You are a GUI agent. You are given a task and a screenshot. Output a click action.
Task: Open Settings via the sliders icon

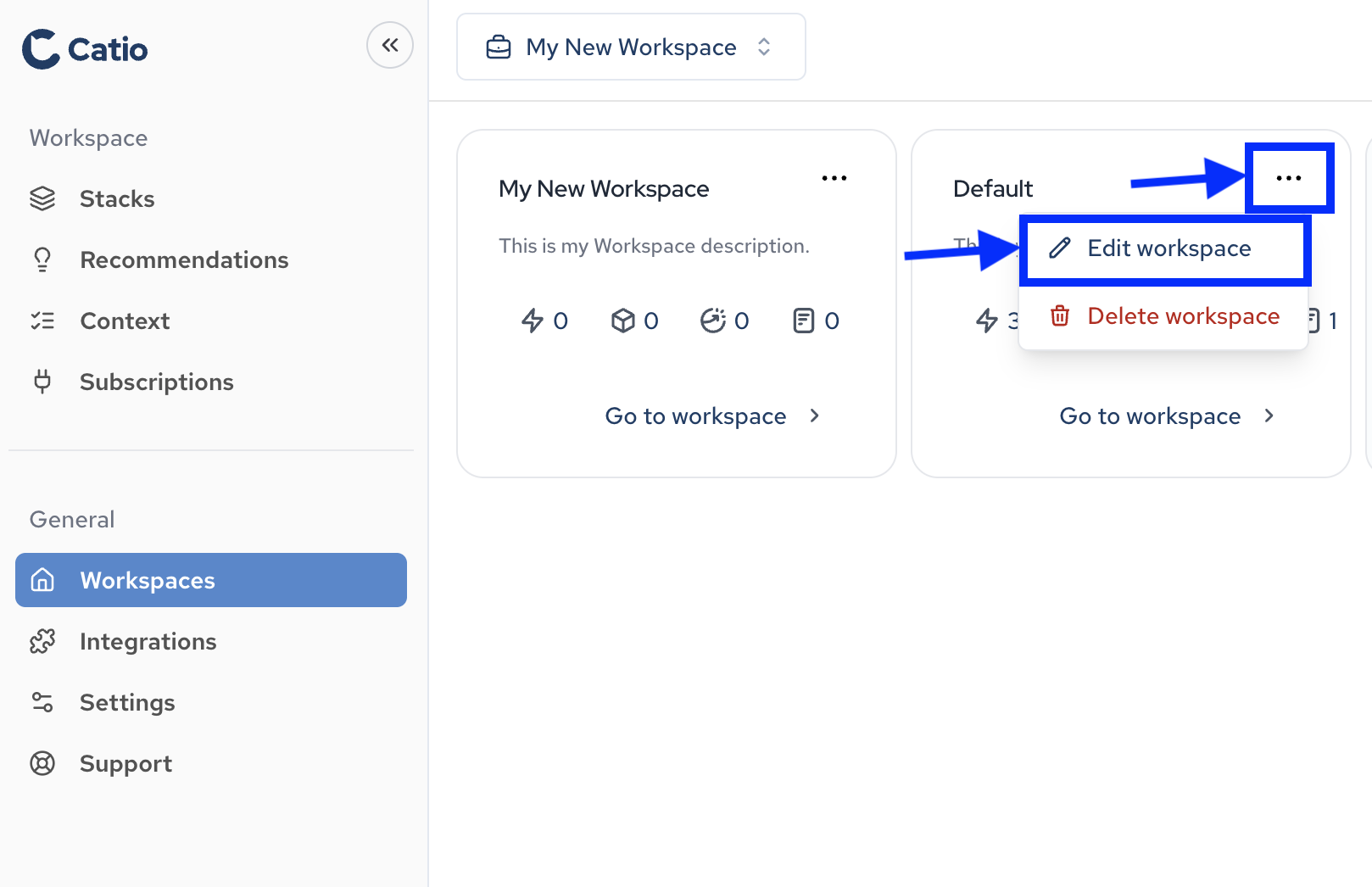point(42,702)
